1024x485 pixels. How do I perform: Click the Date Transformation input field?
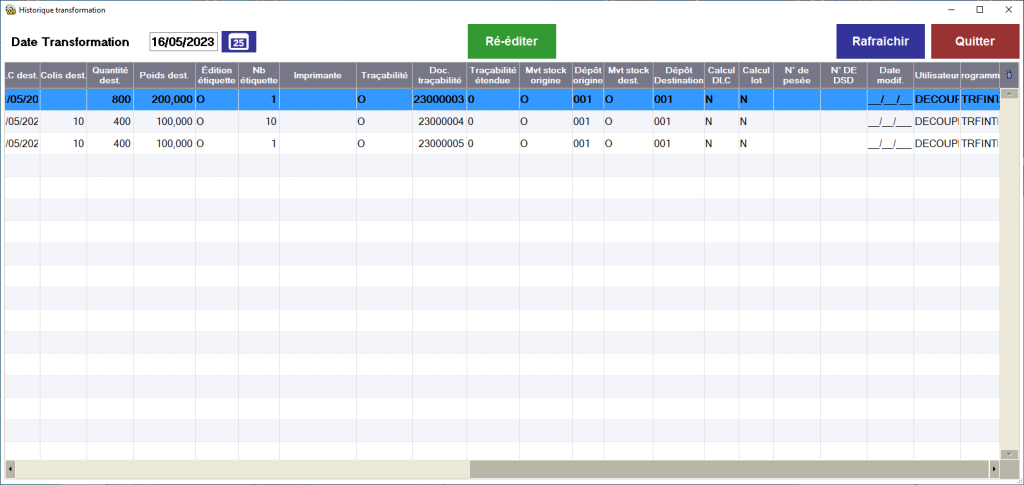pos(183,42)
